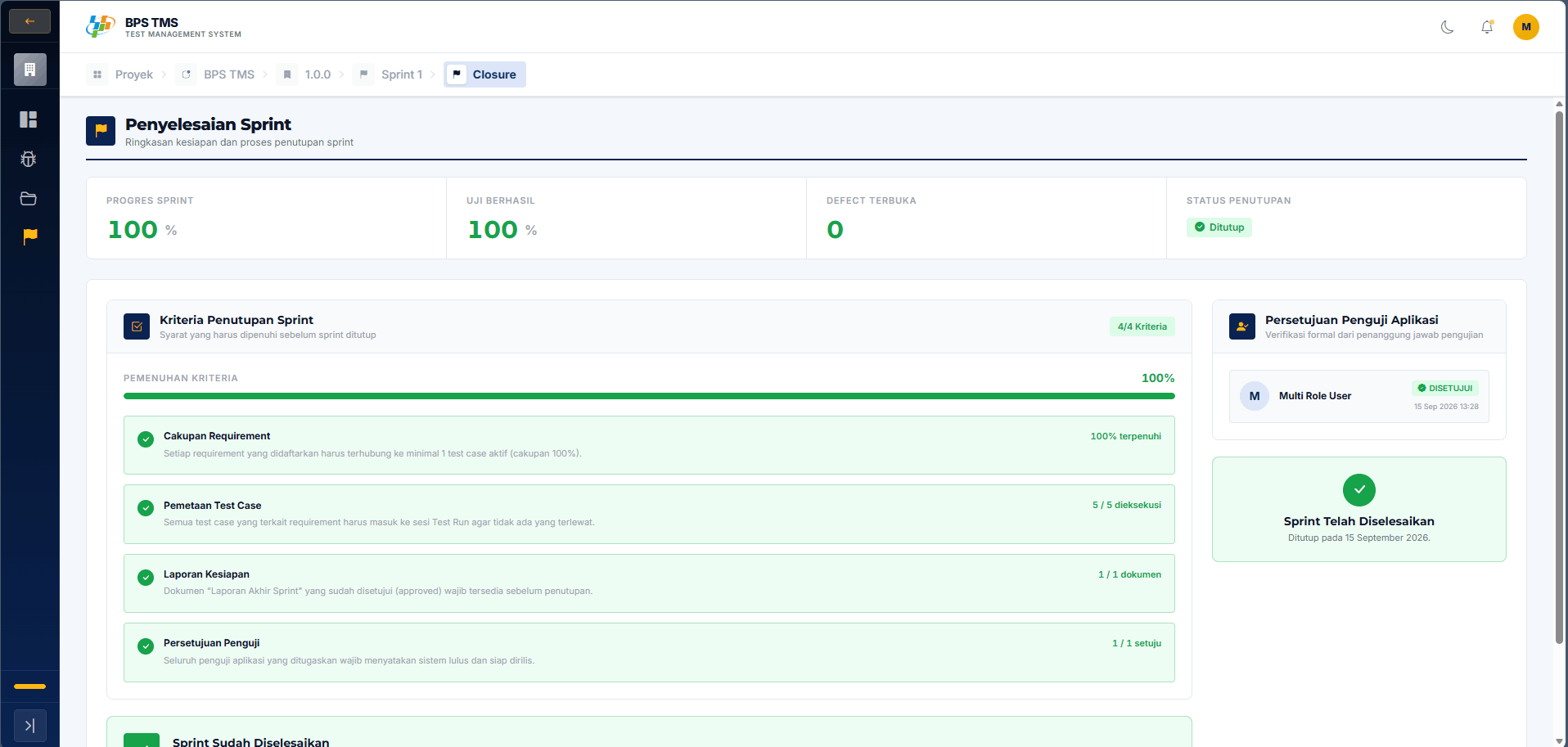Go to Proyek breadcrumb
The width and height of the screenshot is (1568, 747).
coord(121,74)
